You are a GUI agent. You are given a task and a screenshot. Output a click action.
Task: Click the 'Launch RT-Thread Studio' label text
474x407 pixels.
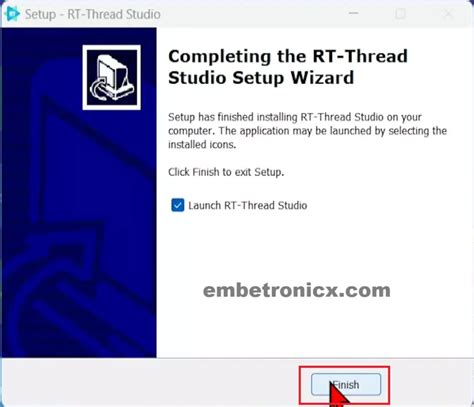click(248, 205)
